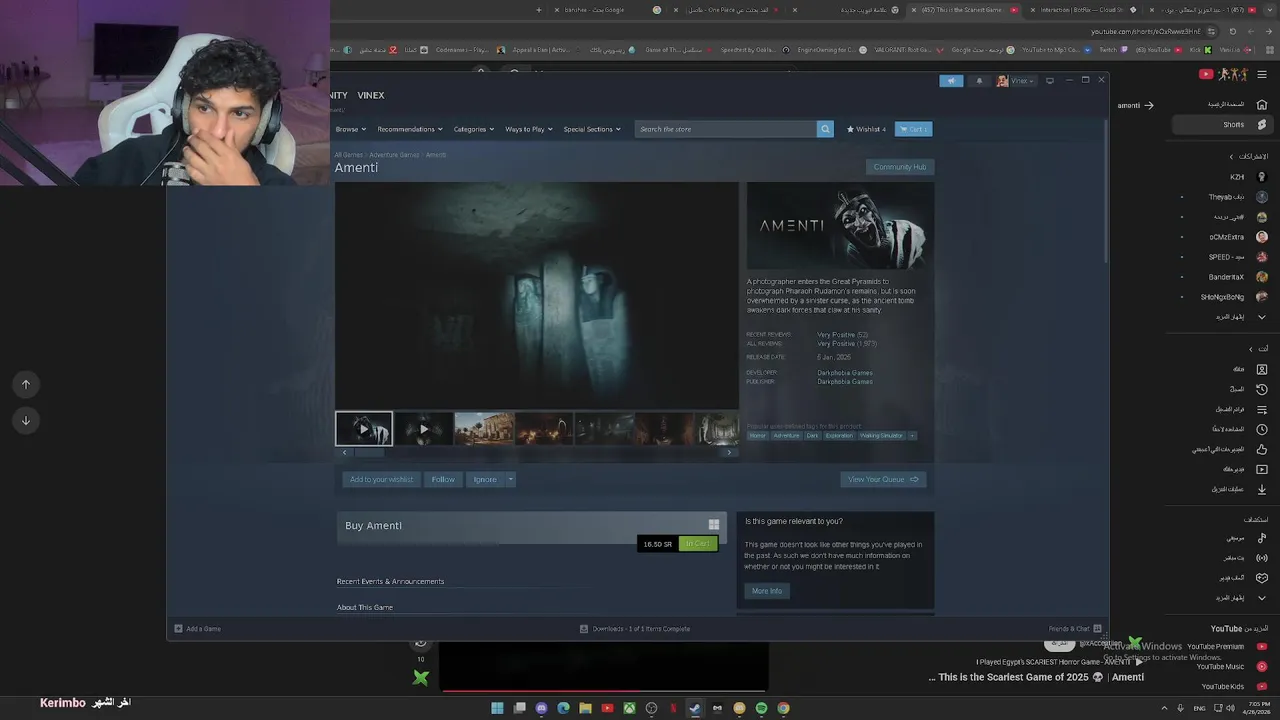Open YouTube liked videos icon

[x=1262, y=449]
